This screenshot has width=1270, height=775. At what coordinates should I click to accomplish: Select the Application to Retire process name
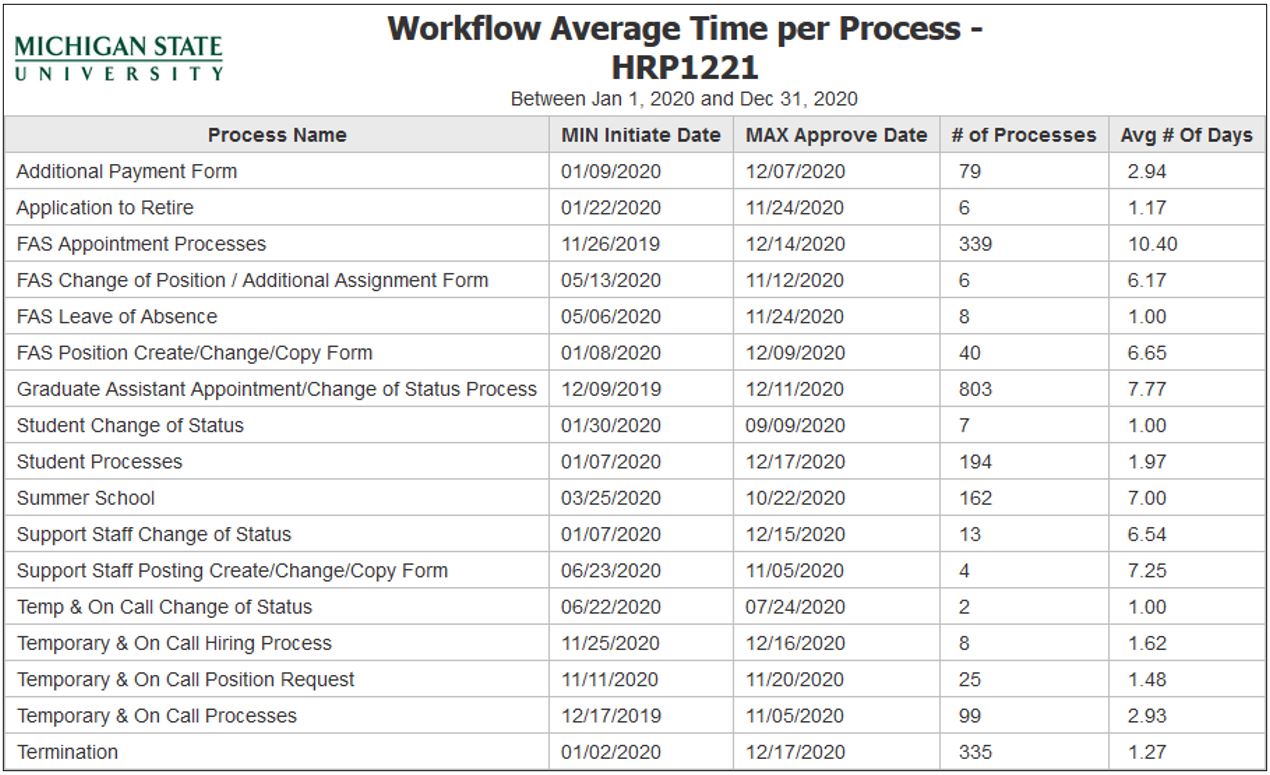pos(105,208)
